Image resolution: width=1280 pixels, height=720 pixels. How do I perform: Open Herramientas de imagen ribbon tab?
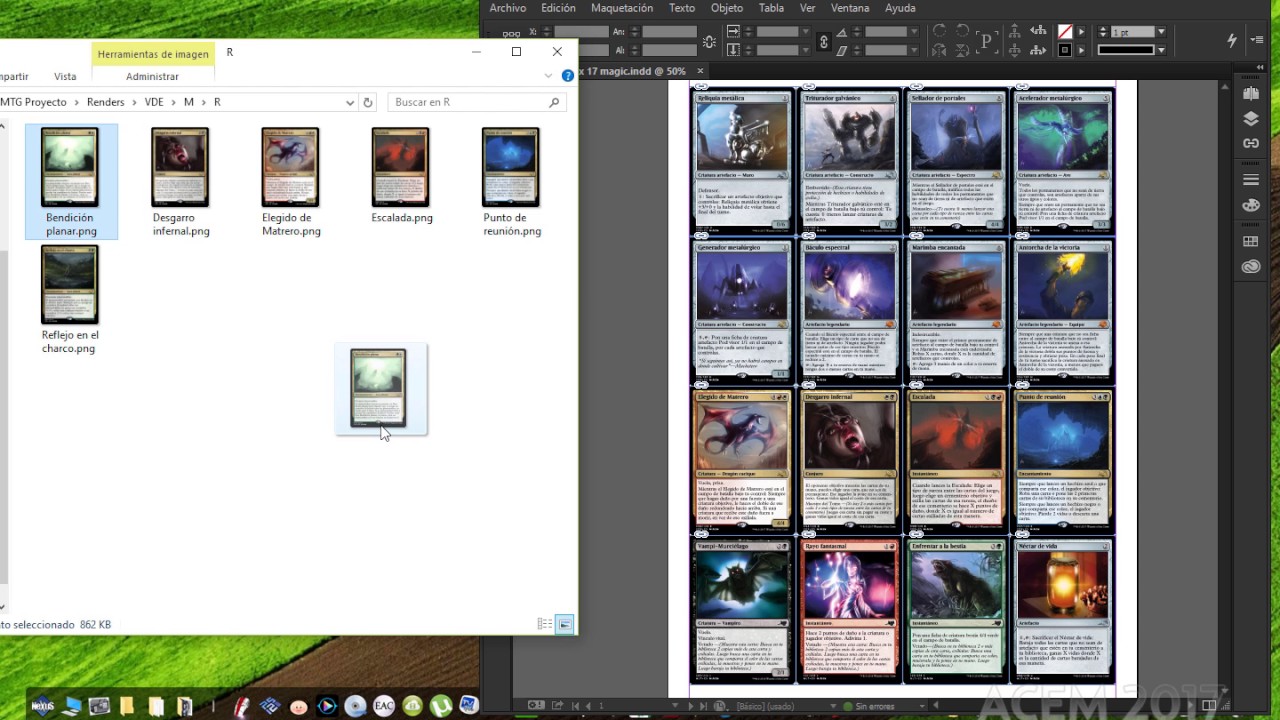tap(153, 54)
